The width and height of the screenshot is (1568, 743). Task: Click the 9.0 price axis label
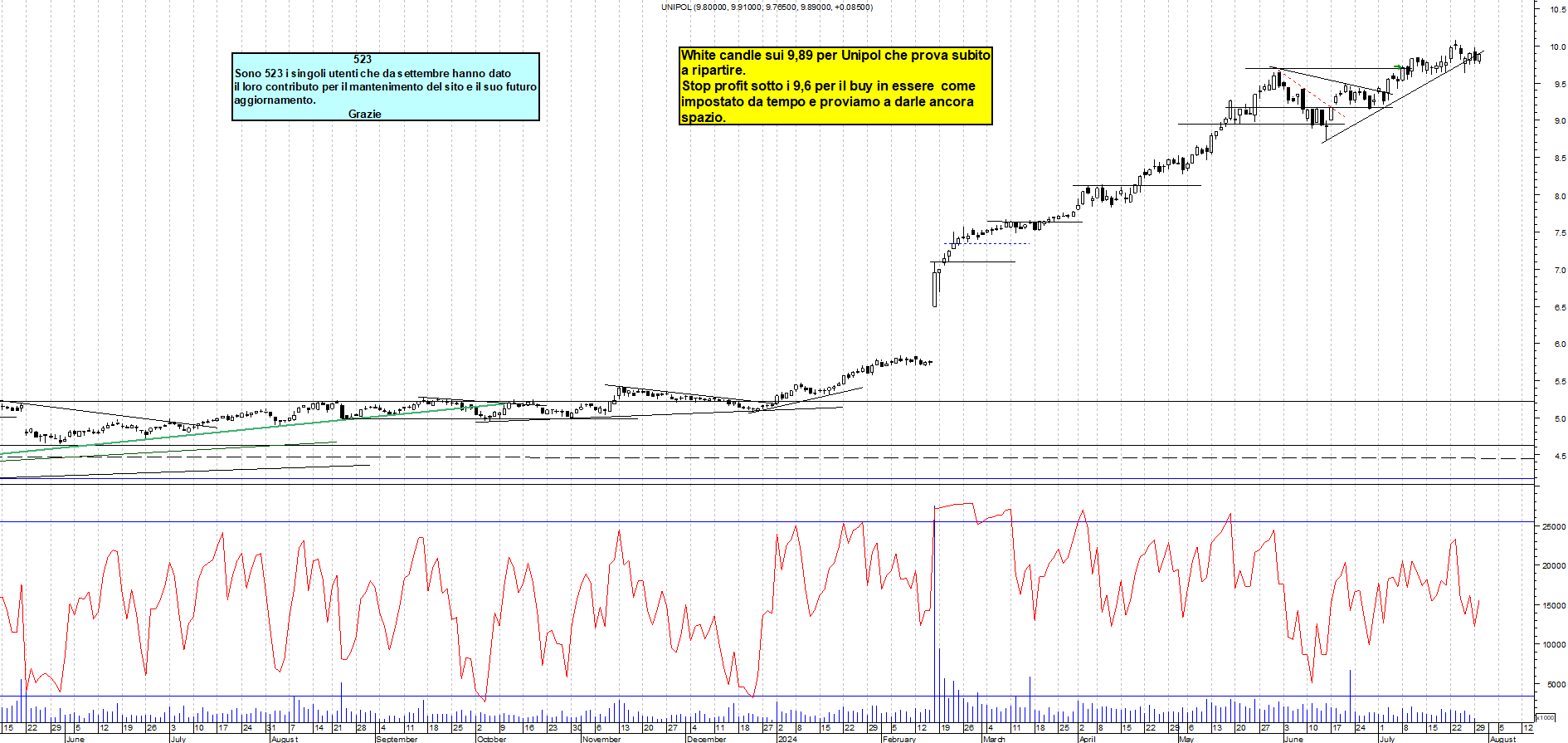1560,120
